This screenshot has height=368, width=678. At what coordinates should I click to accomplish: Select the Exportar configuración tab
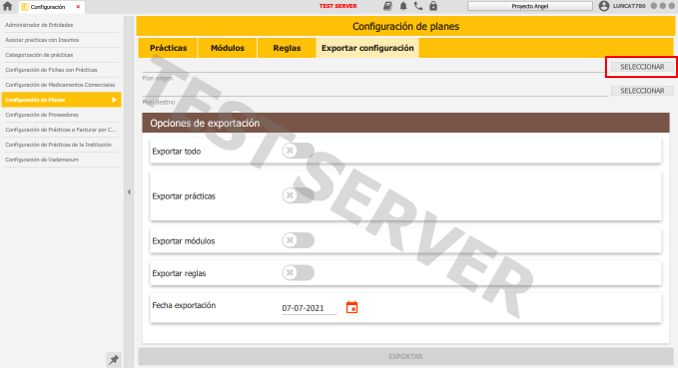coord(368,48)
